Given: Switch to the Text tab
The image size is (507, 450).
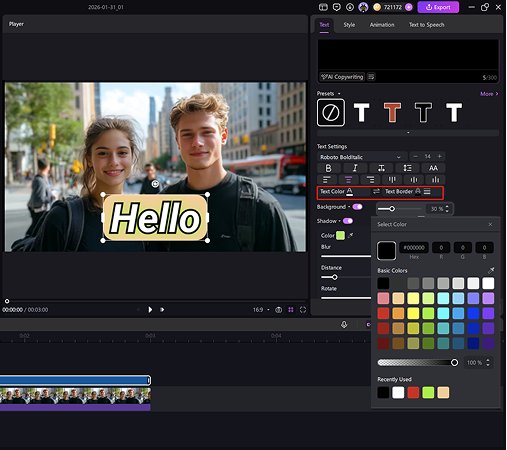Looking at the screenshot, I should [324, 25].
